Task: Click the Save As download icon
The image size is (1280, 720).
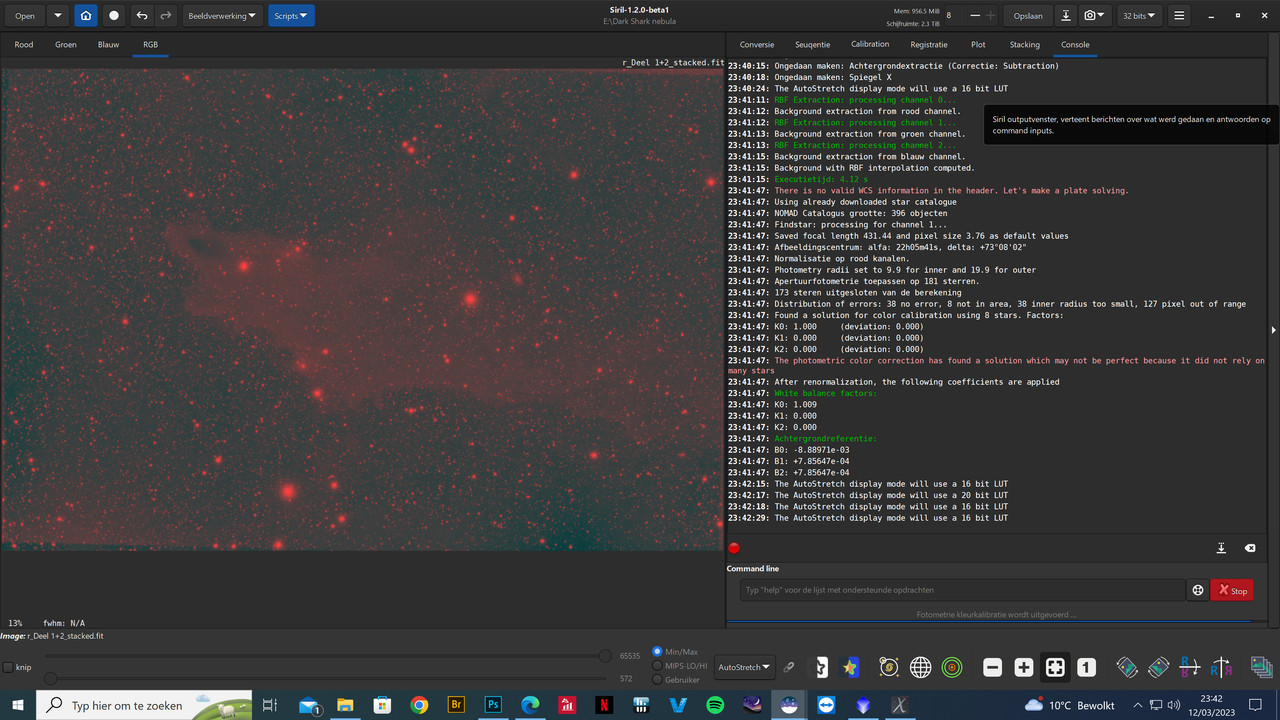Action: [1066, 16]
